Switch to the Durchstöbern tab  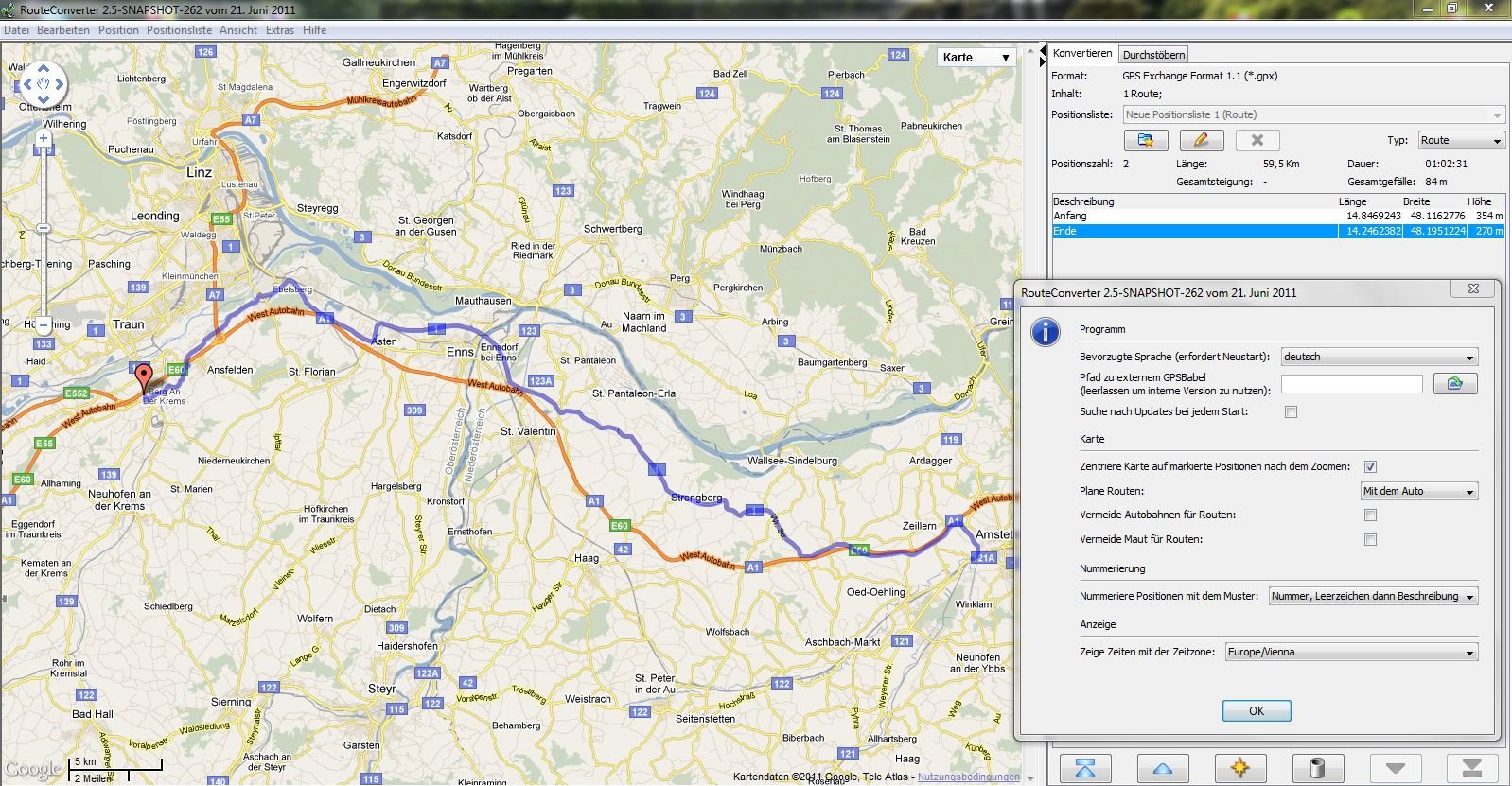(1153, 55)
